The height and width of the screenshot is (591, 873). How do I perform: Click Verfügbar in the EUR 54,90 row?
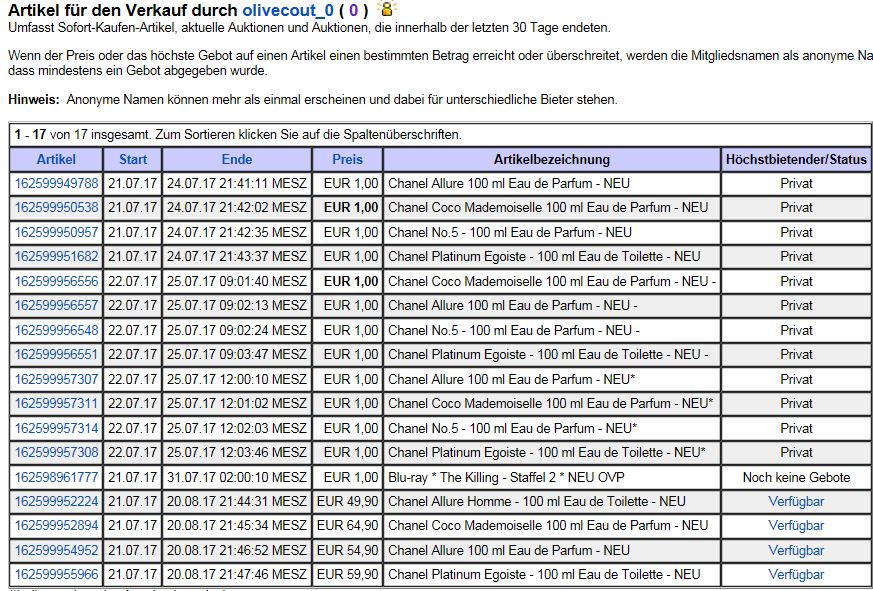click(796, 550)
